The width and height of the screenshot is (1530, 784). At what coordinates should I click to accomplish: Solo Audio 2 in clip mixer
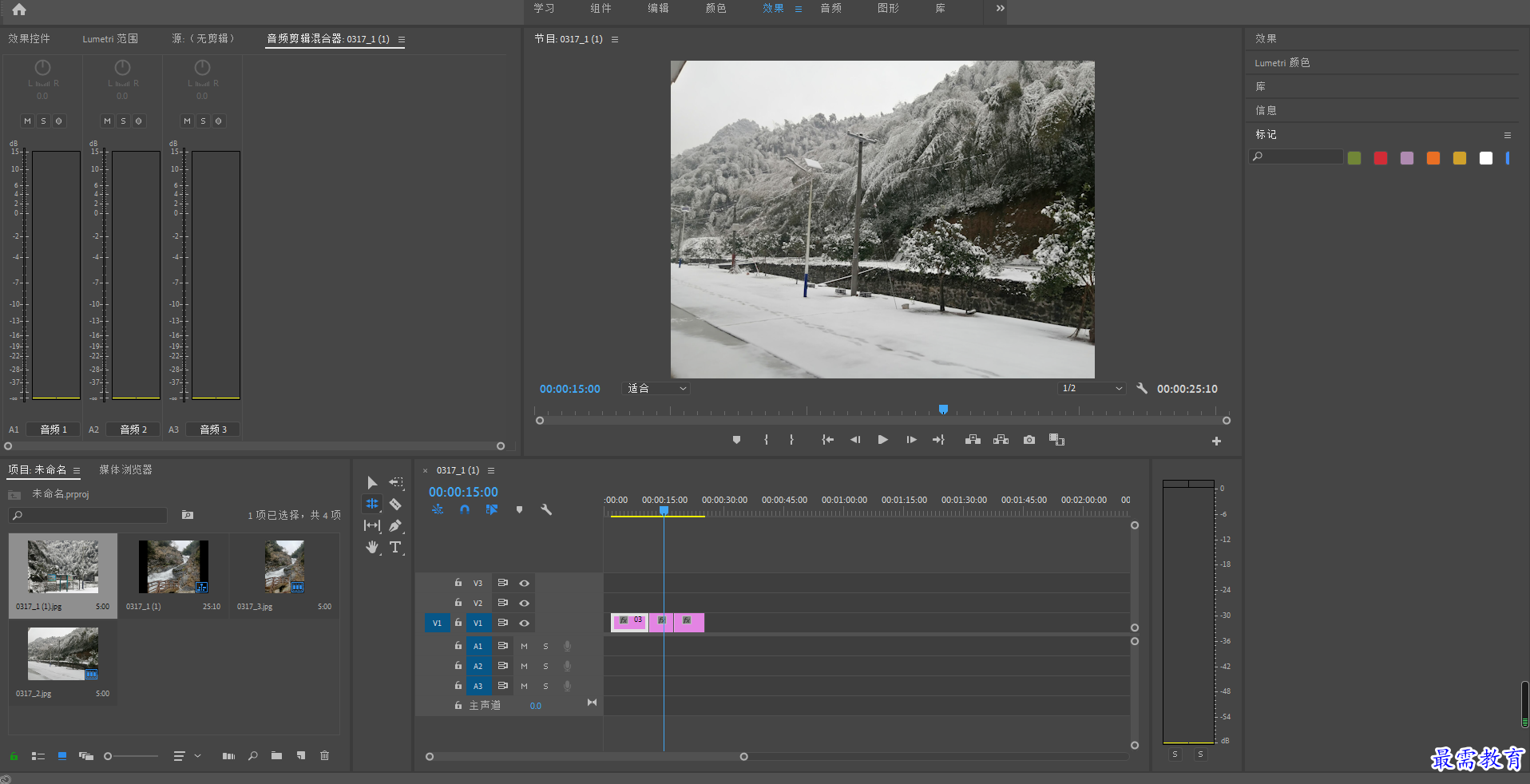pos(123,121)
